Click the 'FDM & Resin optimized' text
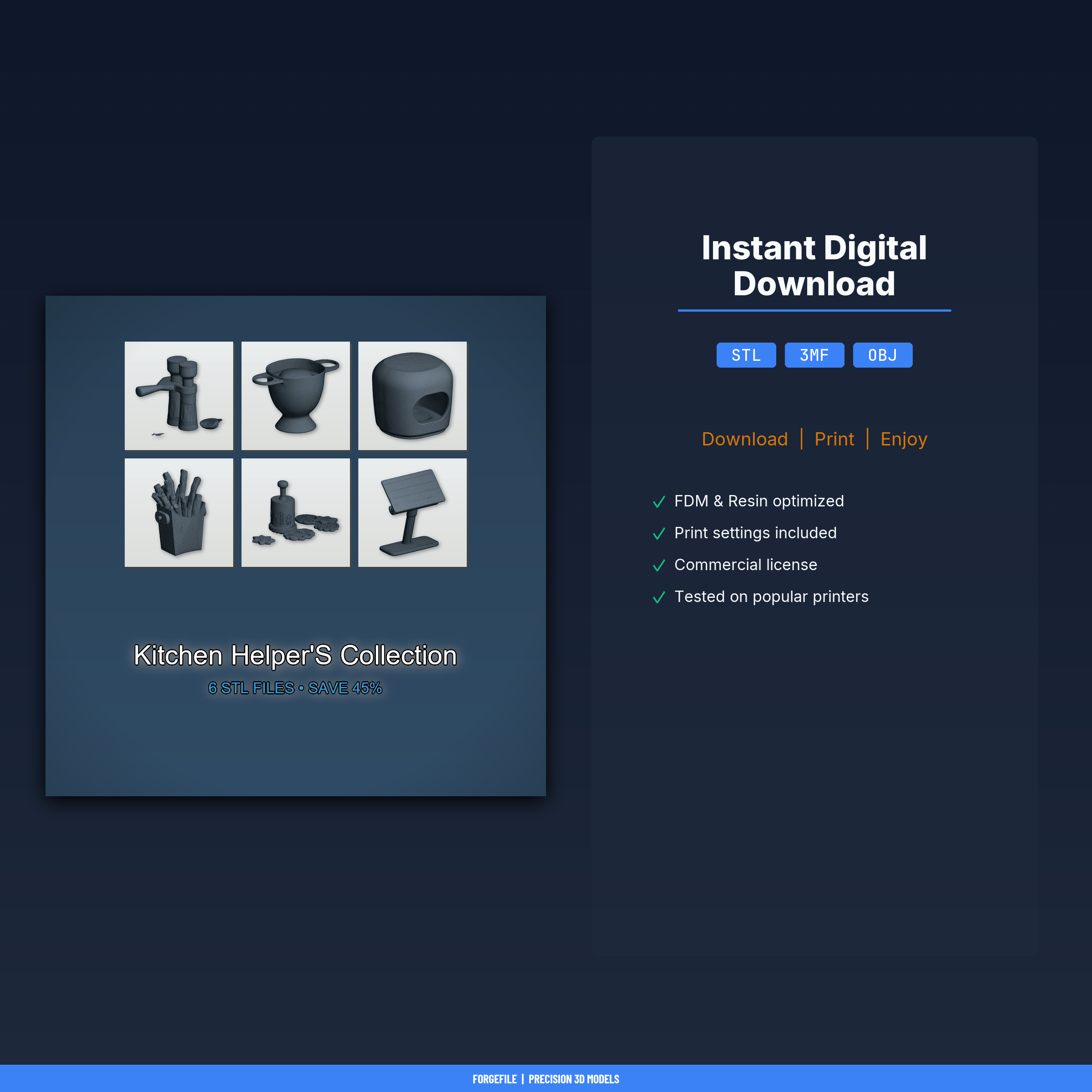Screen dimensions: 1092x1092 tap(759, 501)
